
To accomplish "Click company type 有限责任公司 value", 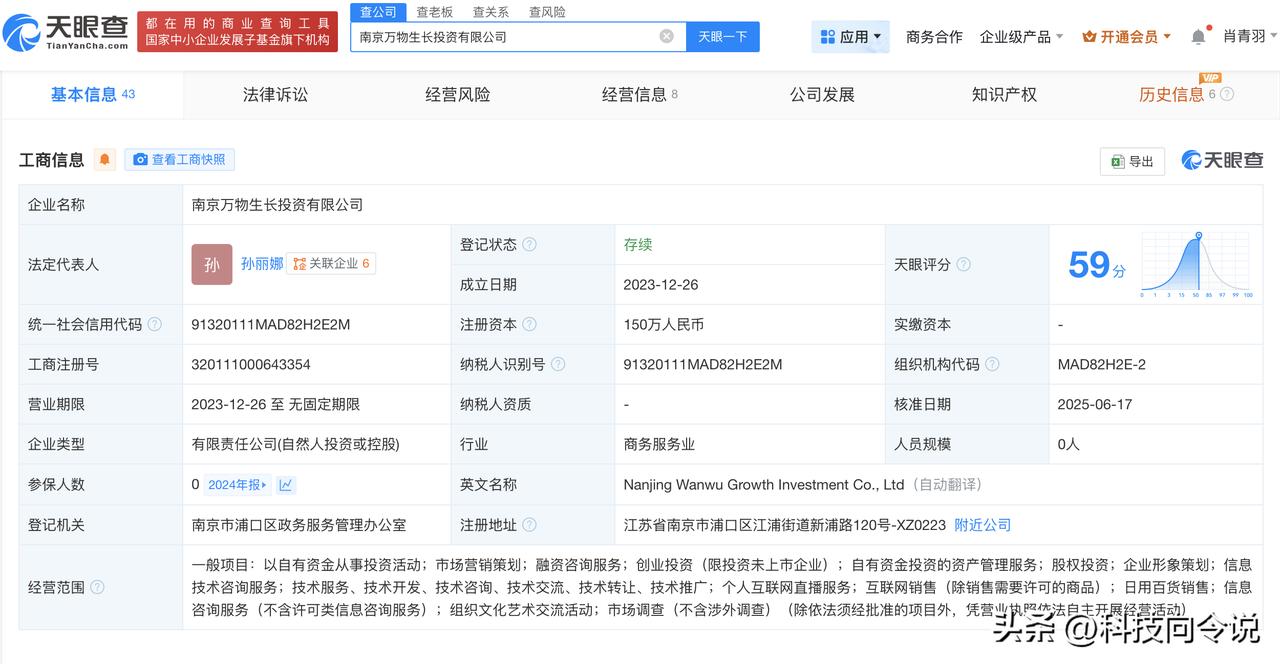I will [x=295, y=445].
